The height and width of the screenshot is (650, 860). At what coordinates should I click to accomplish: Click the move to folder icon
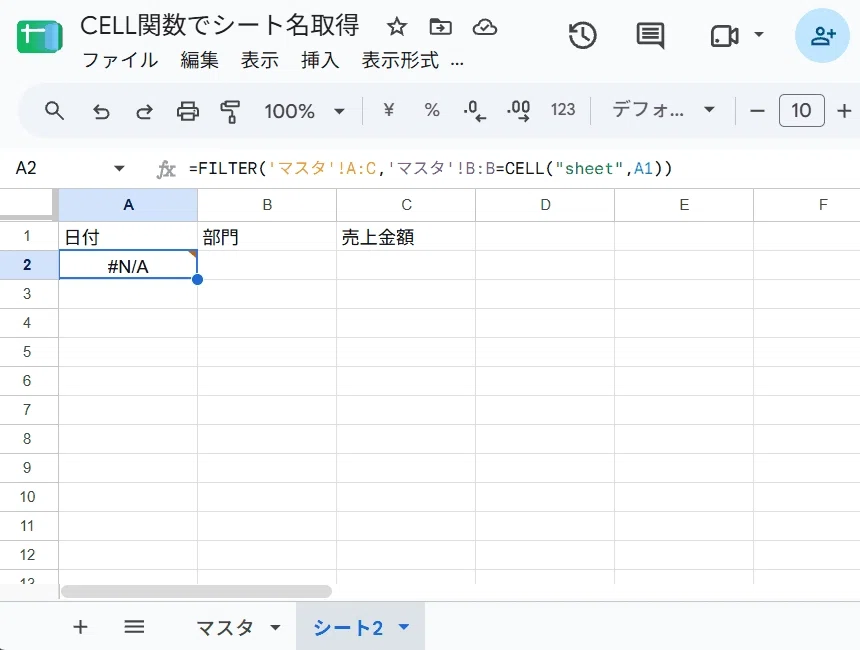point(440,26)
